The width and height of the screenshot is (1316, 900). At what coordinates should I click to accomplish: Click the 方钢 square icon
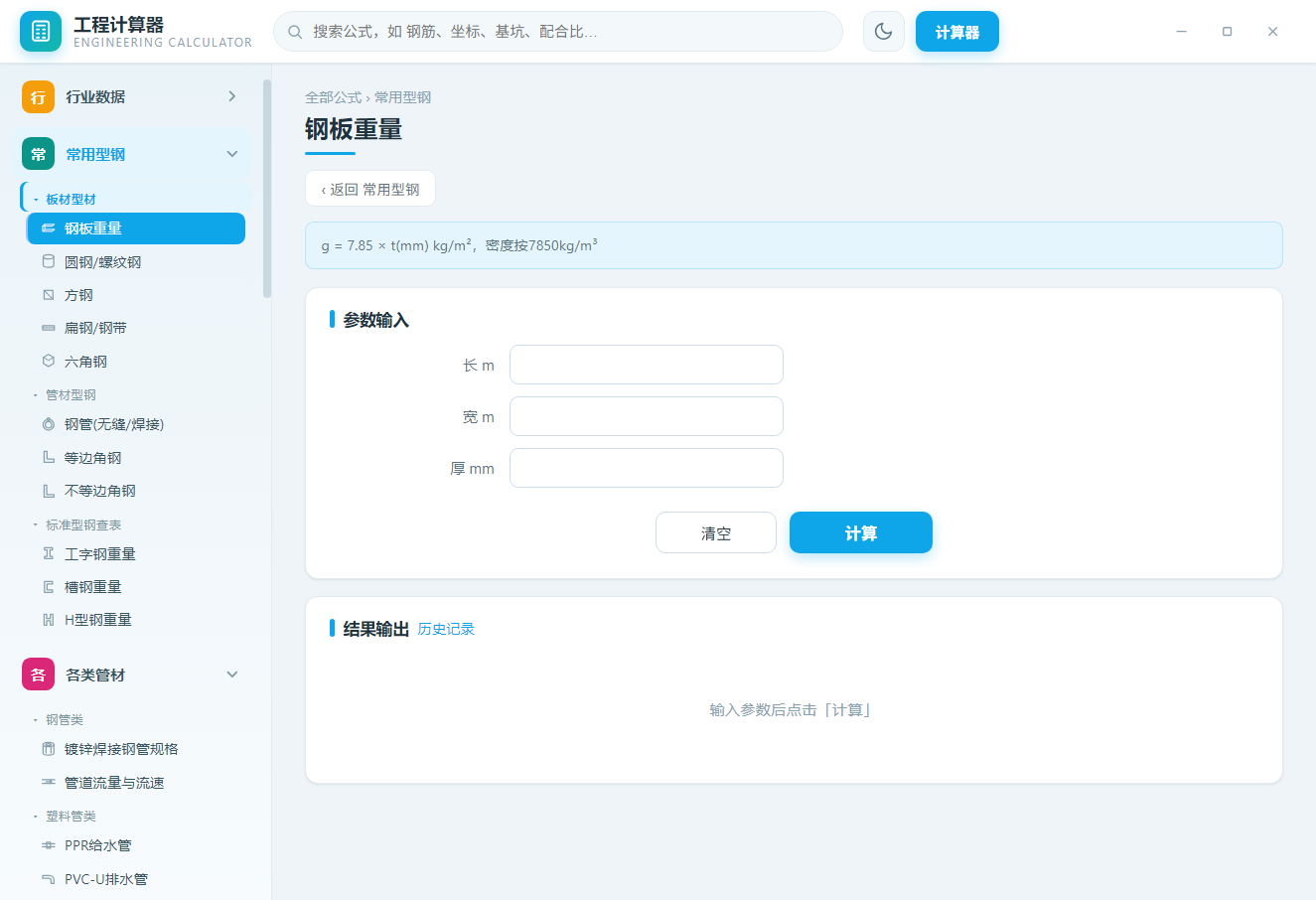(x=49, y=295)
